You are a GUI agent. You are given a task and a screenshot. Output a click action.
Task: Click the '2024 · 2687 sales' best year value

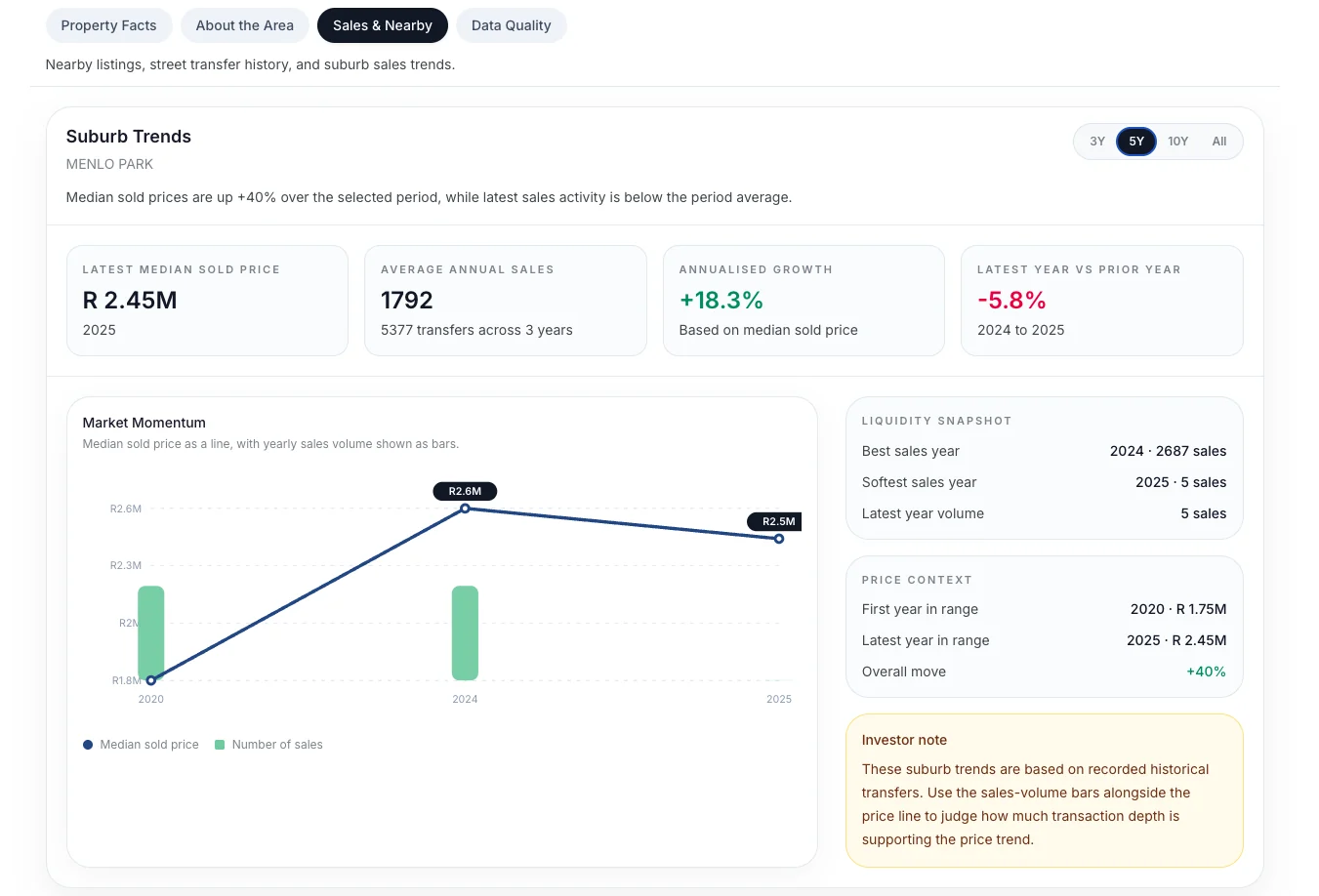click(x=1168, y=451)
